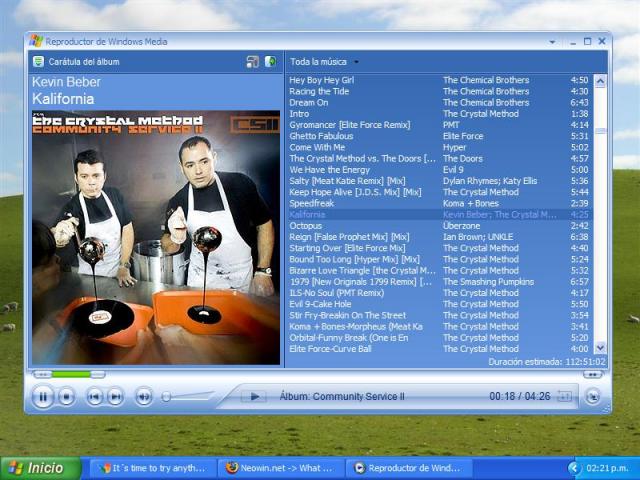Expand hidden system tray icons arrow
This screenshot has width=640, height=480.
pos(574,468)
